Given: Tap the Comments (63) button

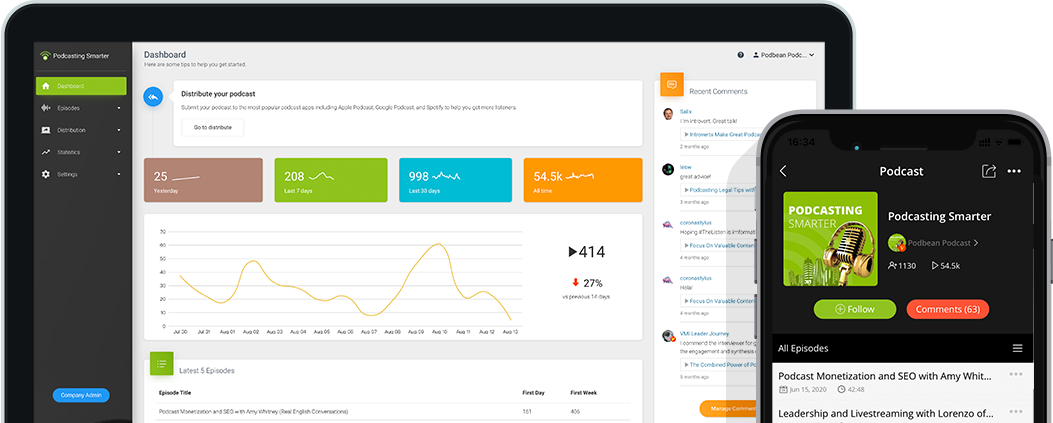Looking at the screenshot, I should pos(947,309).
